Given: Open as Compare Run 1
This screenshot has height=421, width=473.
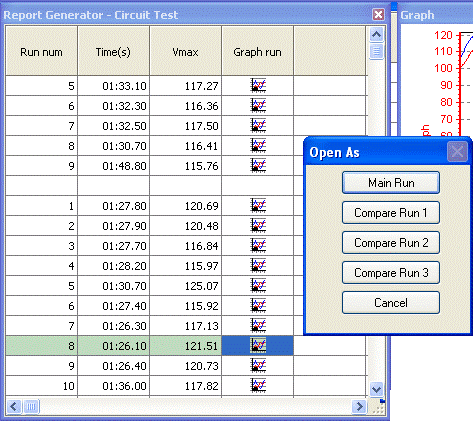Looking at the screenshot, I should pyautogui.click(x=391, y=213).
